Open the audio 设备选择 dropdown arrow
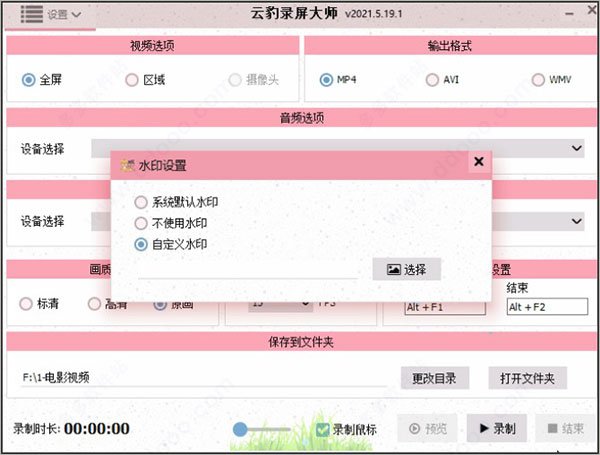This screenshot has height=455, width=600. tap(577, 148)
